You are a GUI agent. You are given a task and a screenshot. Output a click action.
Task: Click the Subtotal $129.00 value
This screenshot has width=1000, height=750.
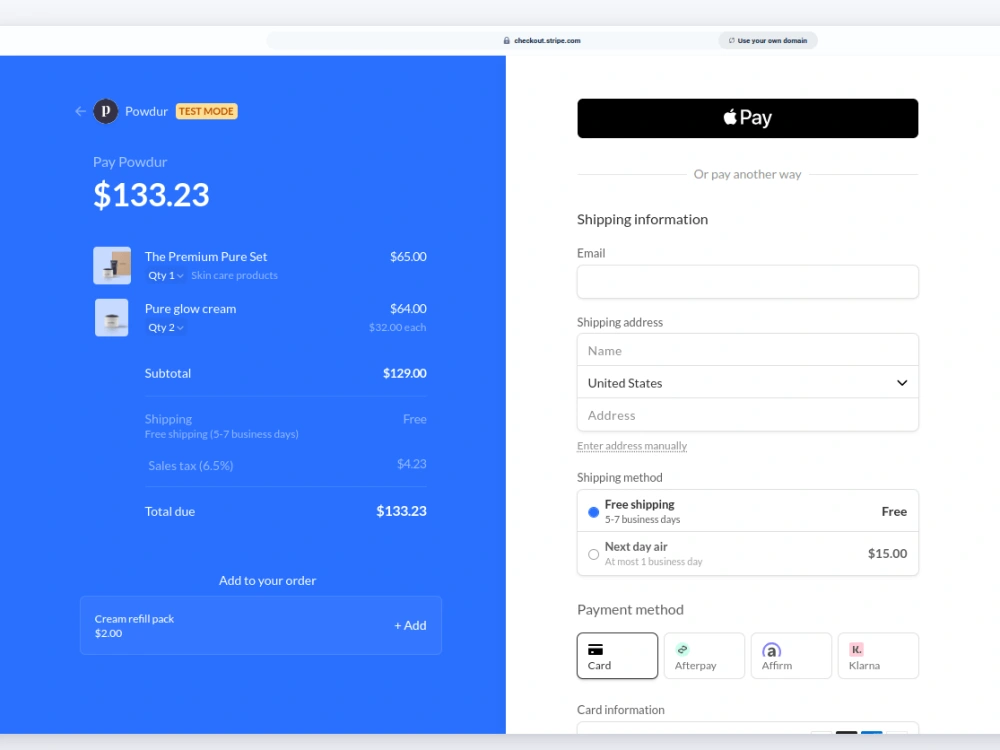pyautogui.click(x=404, y=373)
